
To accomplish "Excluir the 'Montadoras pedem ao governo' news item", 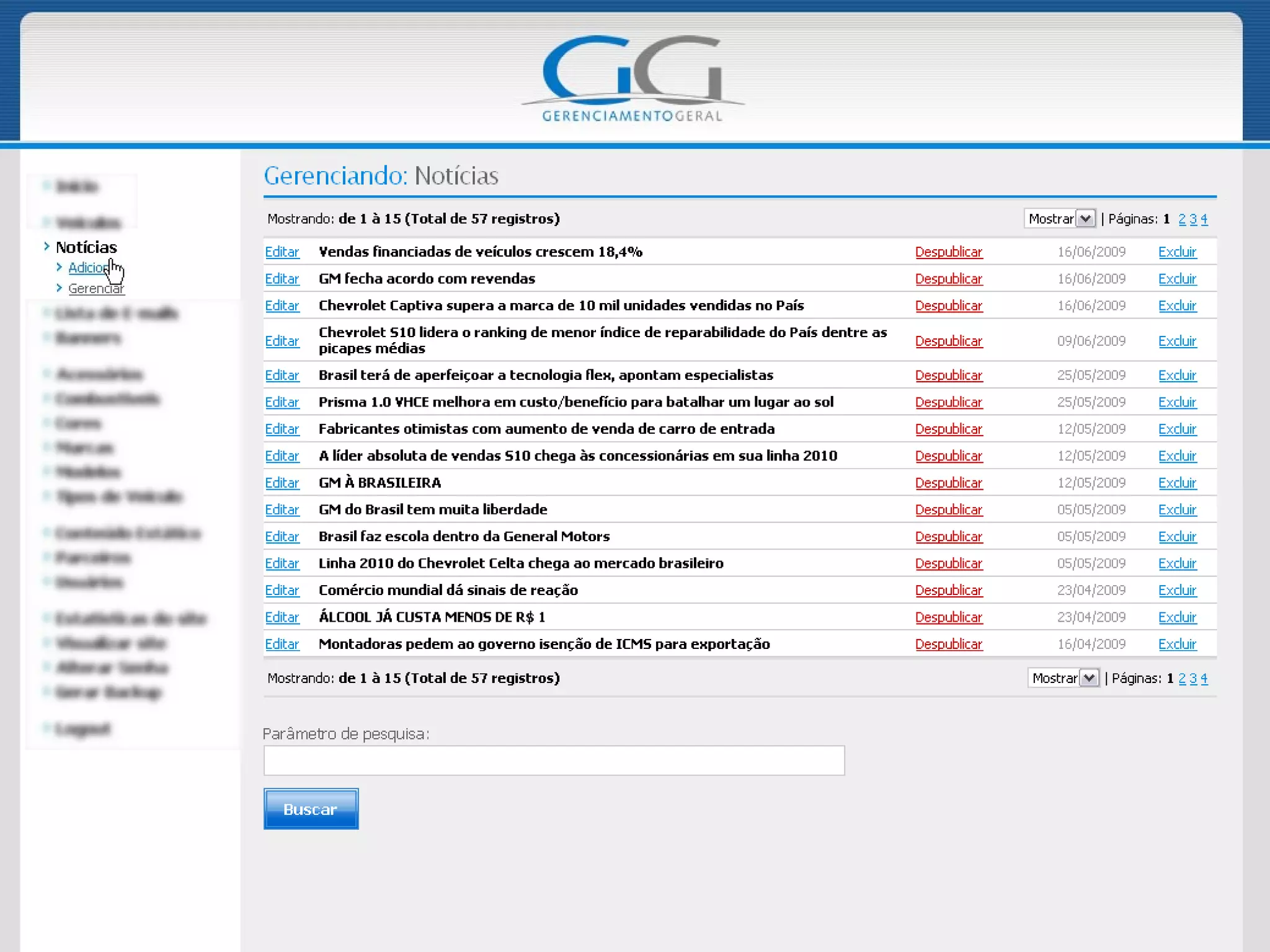I will (1176, 644).
